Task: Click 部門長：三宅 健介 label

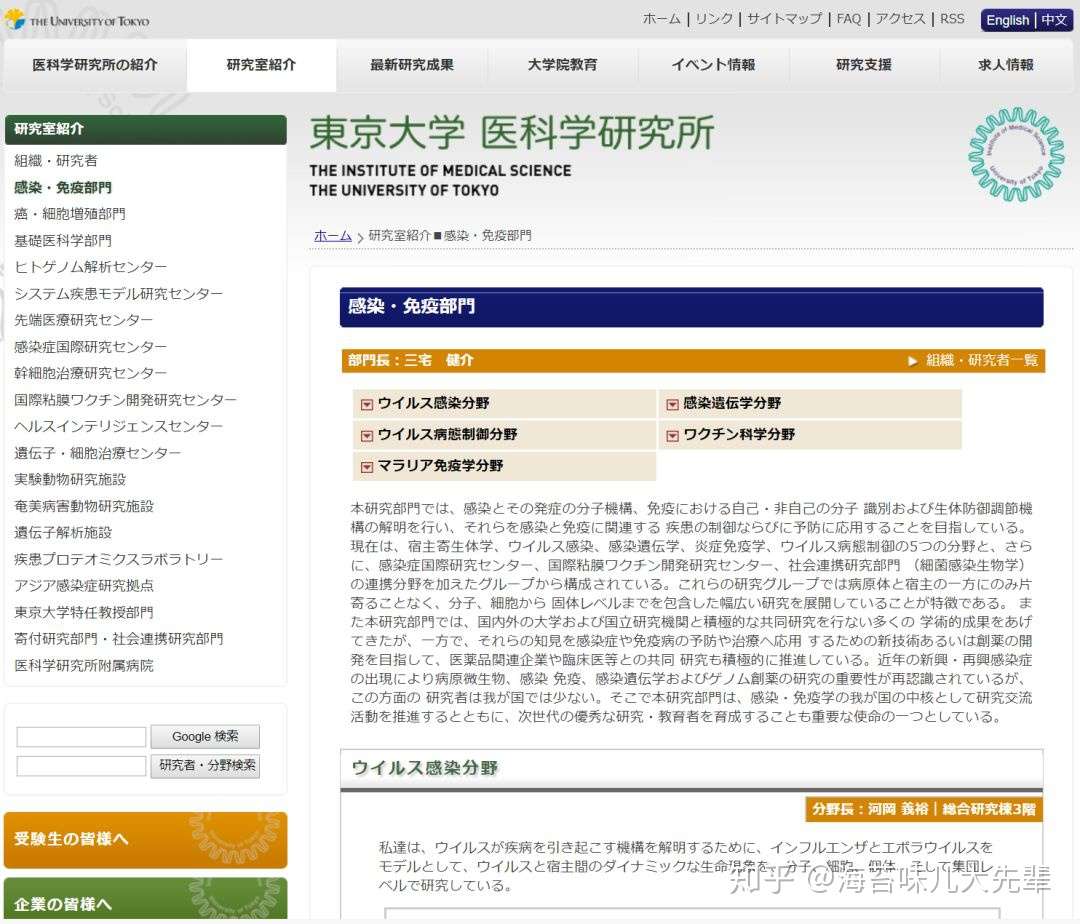Action: point(411,360)
